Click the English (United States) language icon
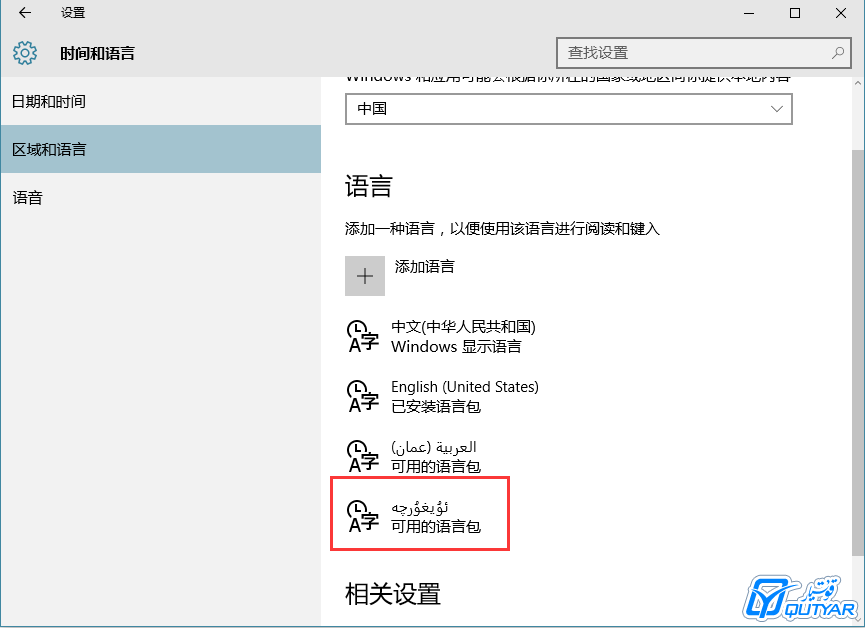This screenshot has width=865, height=628. pos(363,396)
